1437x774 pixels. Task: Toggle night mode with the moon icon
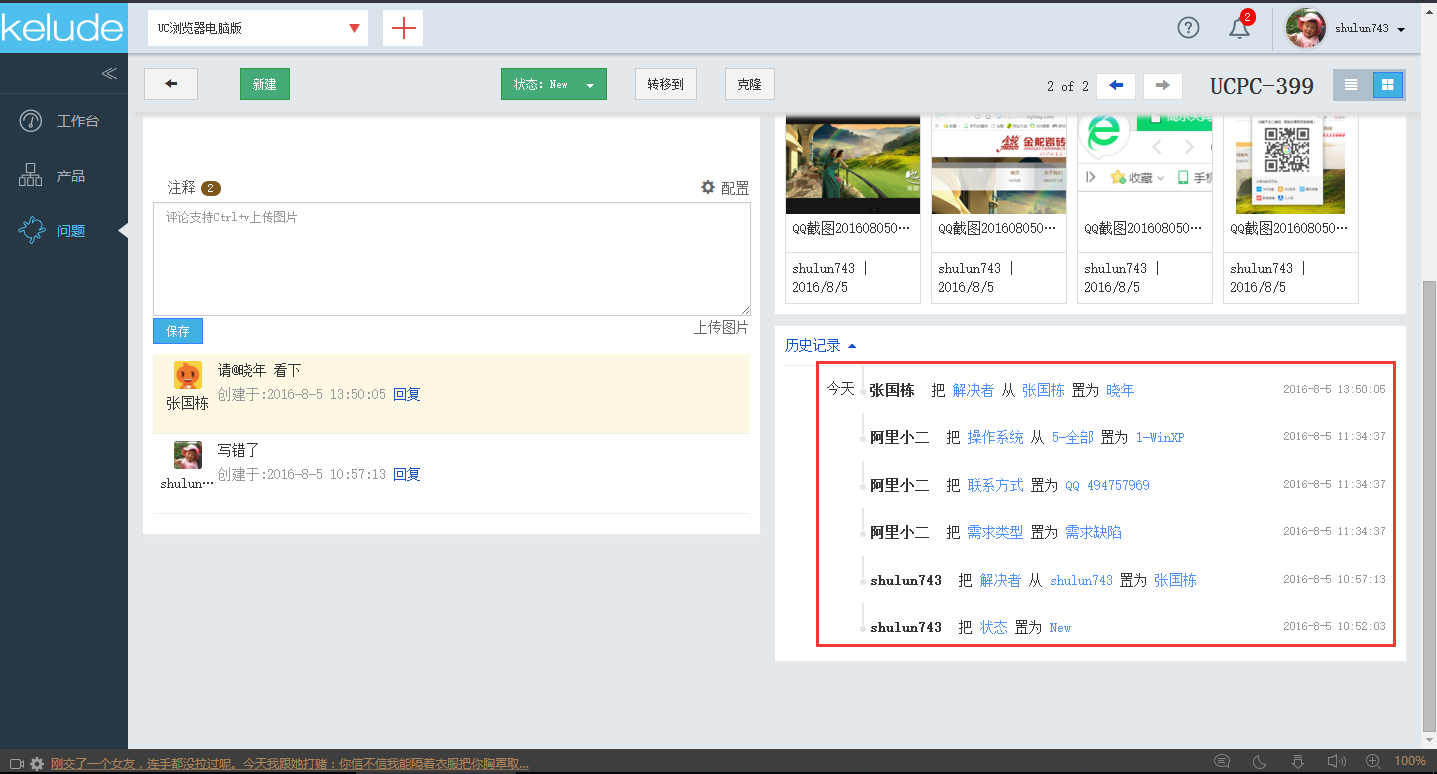[1260, 762]
